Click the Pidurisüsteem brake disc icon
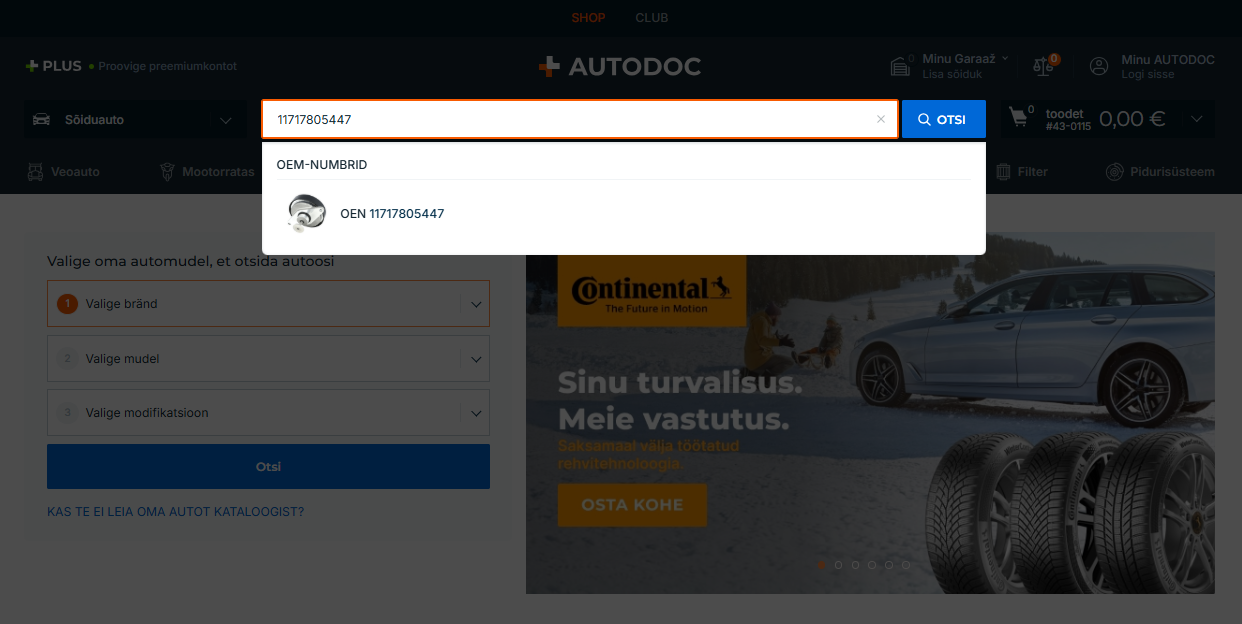 1114,172
